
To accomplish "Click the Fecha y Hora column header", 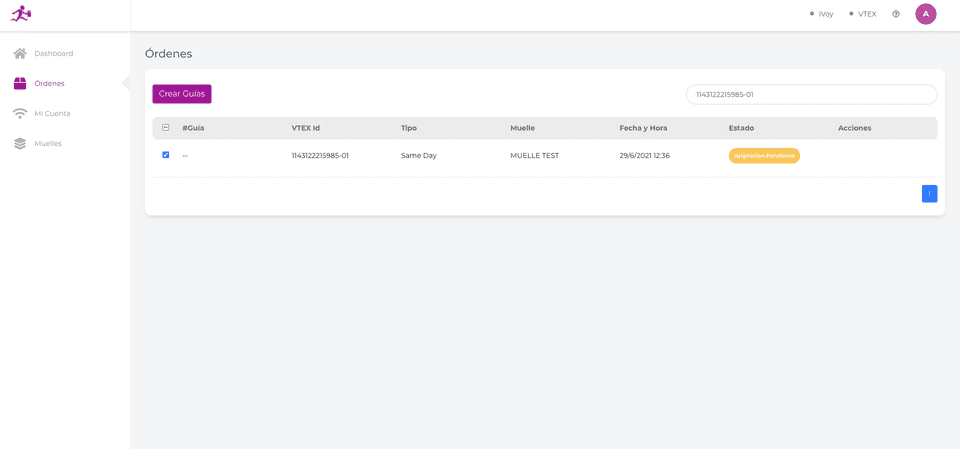I will tap(643, 128).
